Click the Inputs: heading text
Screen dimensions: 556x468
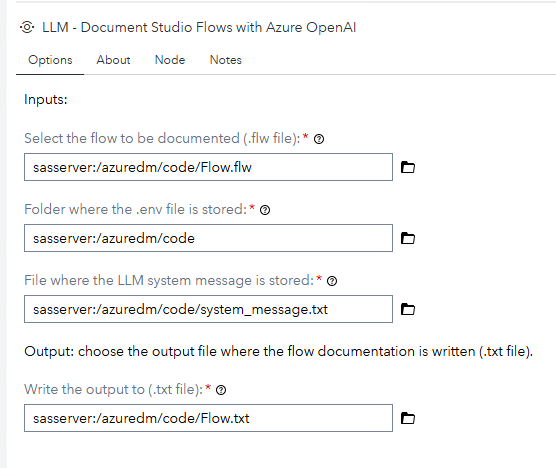point(46,99)
